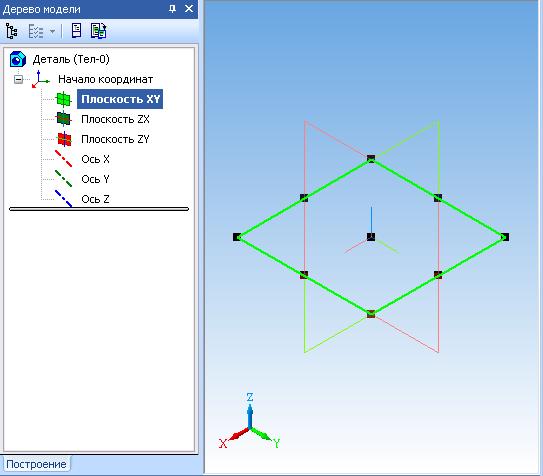The image size is (543, 476).
Task: Click the Дерево модели panel title
Action: (42, 9)
